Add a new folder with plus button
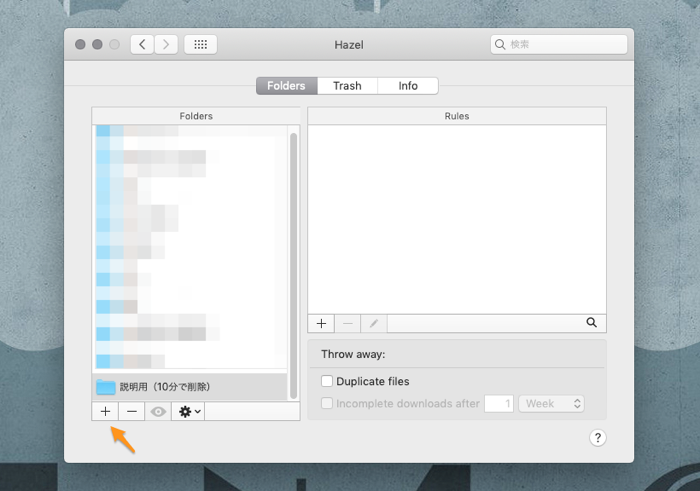 click(105, 411)
